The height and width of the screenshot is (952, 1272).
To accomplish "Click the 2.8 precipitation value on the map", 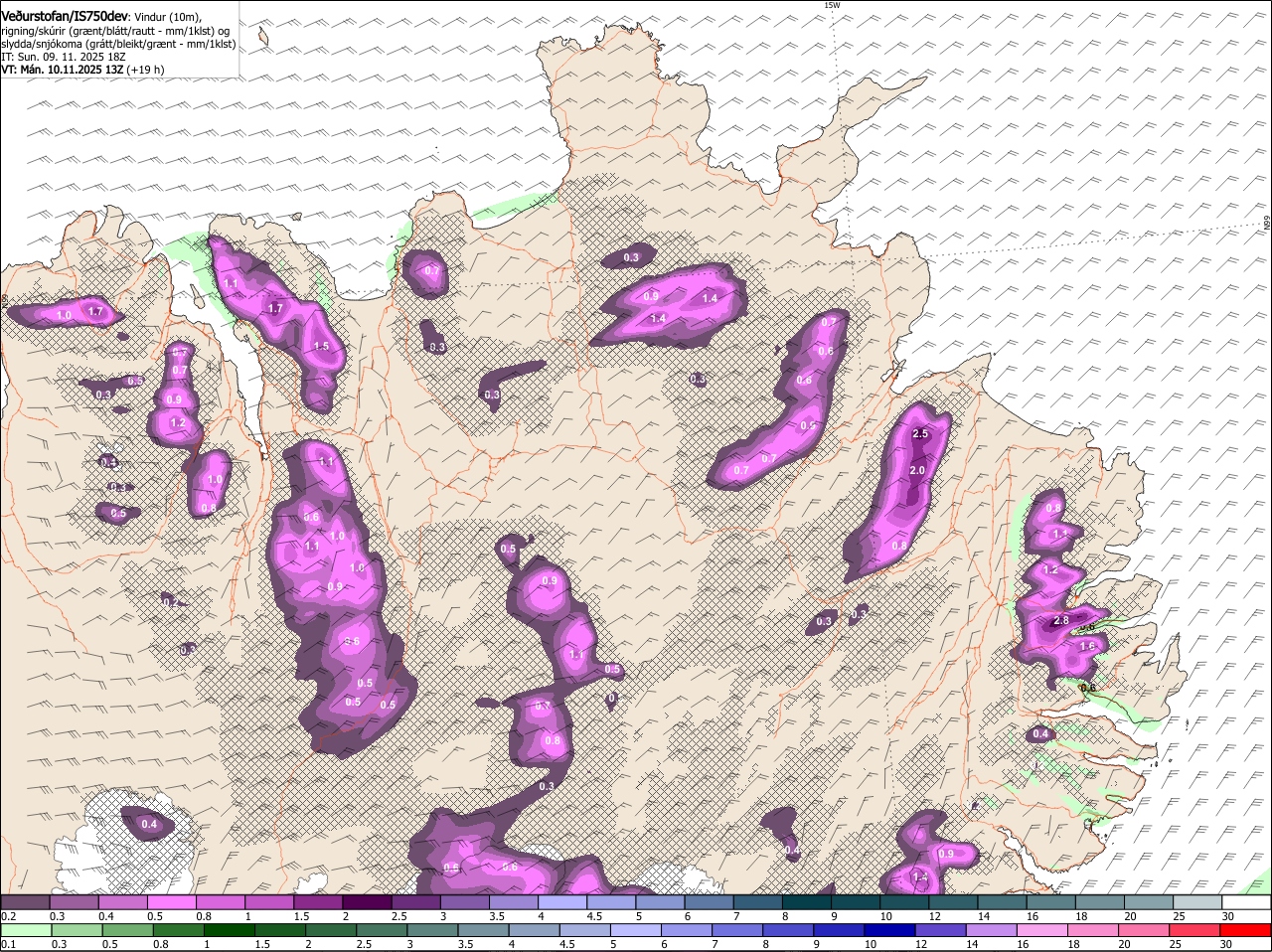I will (1060, 621).
